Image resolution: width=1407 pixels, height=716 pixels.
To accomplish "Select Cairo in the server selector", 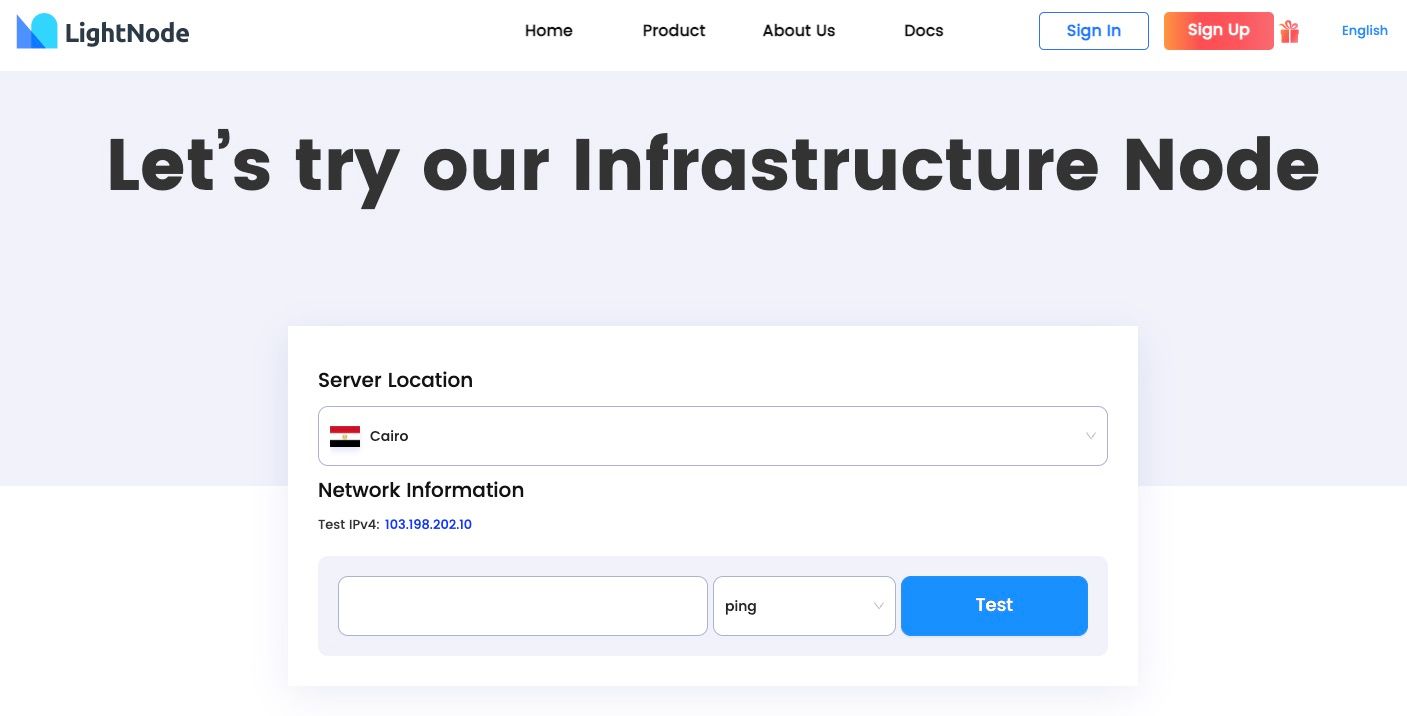I will (x=389, y=436).
